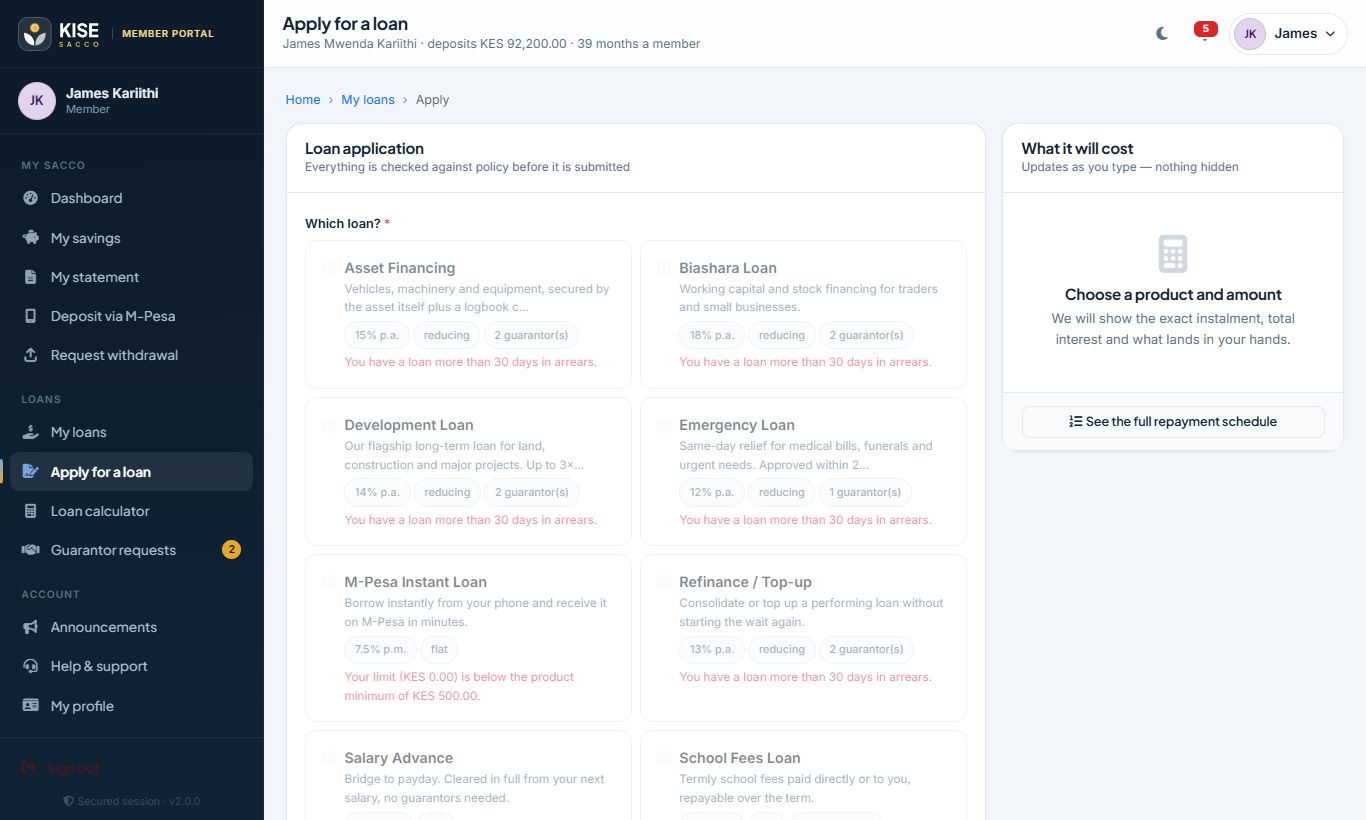
Task: Click the Emergency Loan 1 guarantor(s) tag
Action: coord(865,492)
